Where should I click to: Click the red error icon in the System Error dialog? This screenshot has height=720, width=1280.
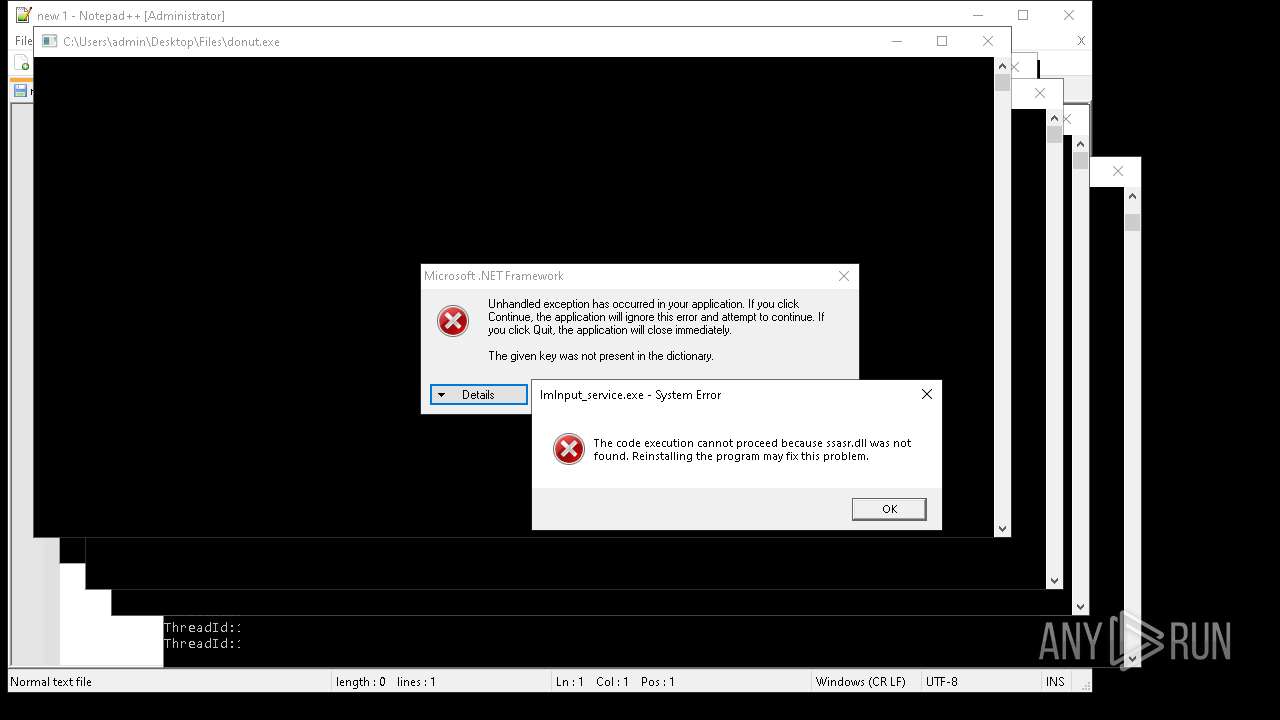[568, 449]
